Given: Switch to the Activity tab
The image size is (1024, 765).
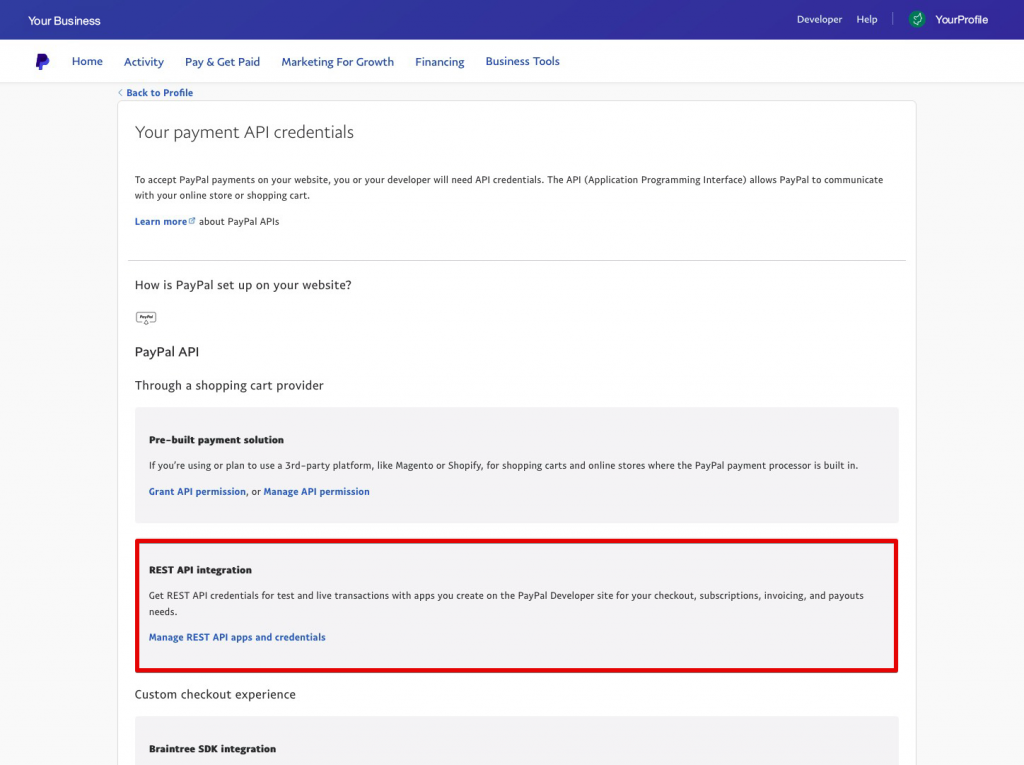Looking at the screenshot, I should [x=144, y=62].
